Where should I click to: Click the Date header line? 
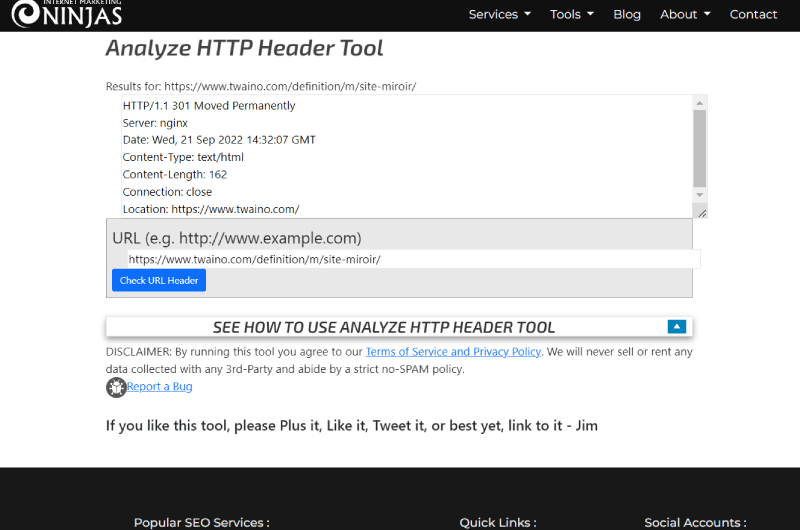click(219, 140)
